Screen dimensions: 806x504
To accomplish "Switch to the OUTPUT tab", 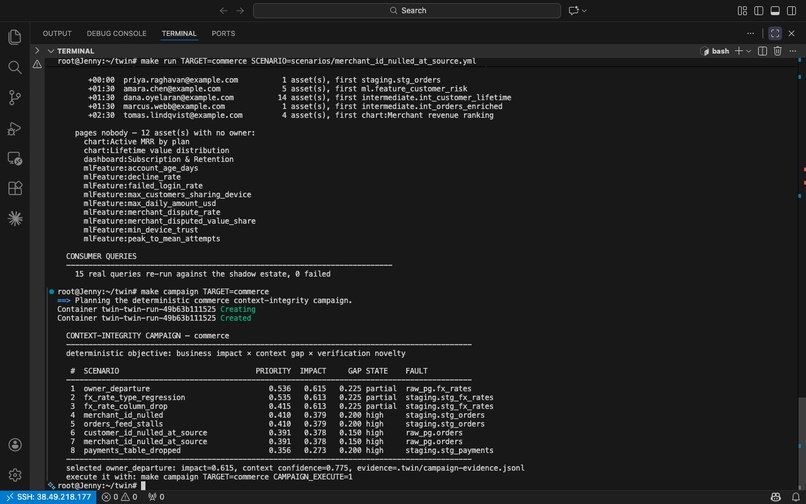I will pos(57,33).
